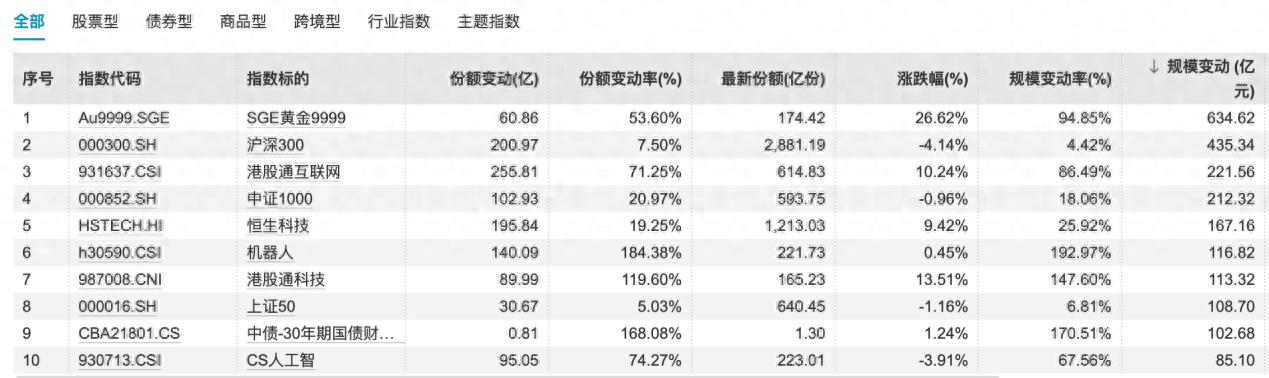The width and height of the screenshot is (1269, 378).
Task: Open the 债券型 tab
Action: pyautogui.click(x=170, y=21)
